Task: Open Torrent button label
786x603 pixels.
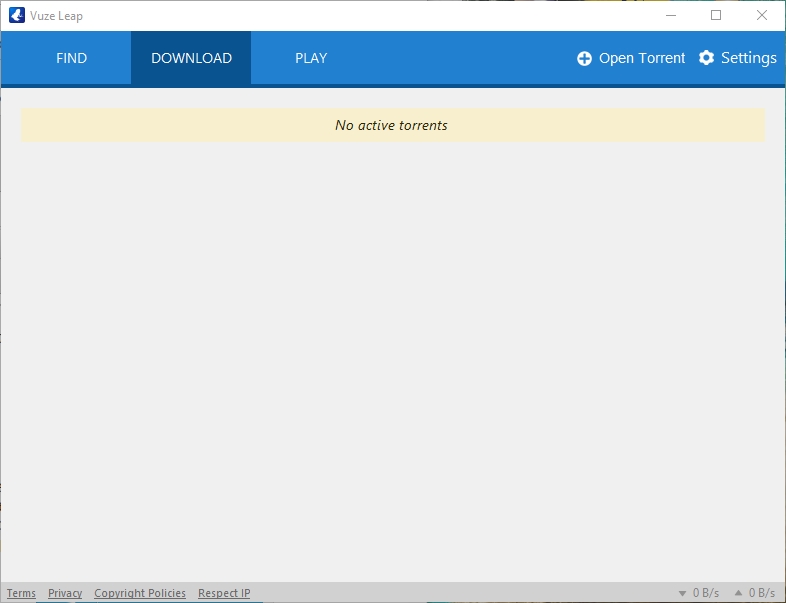Action: (642, 59)
